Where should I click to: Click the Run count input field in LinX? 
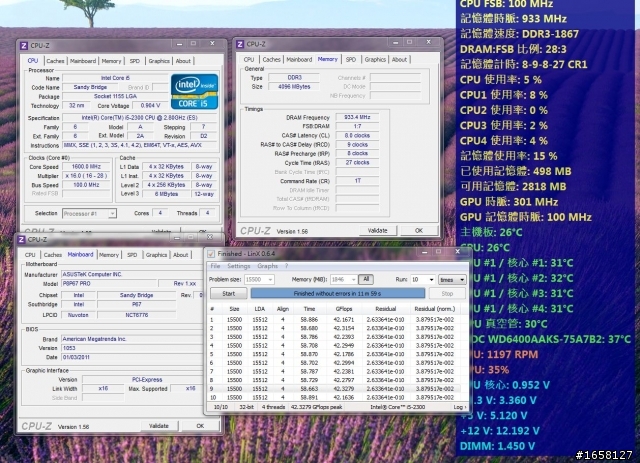tap(419, 280)
